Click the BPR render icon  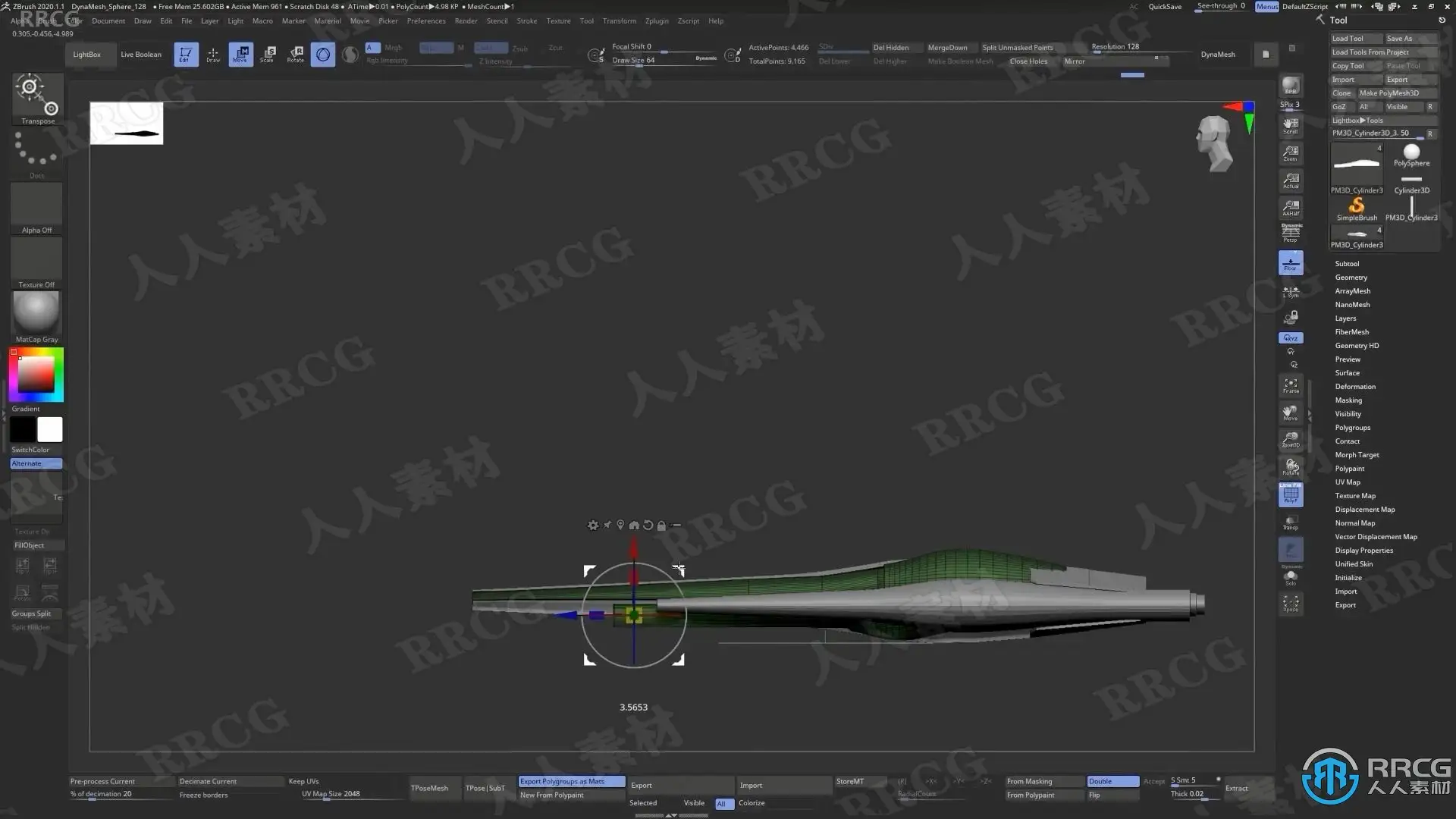coord(1291,86)
